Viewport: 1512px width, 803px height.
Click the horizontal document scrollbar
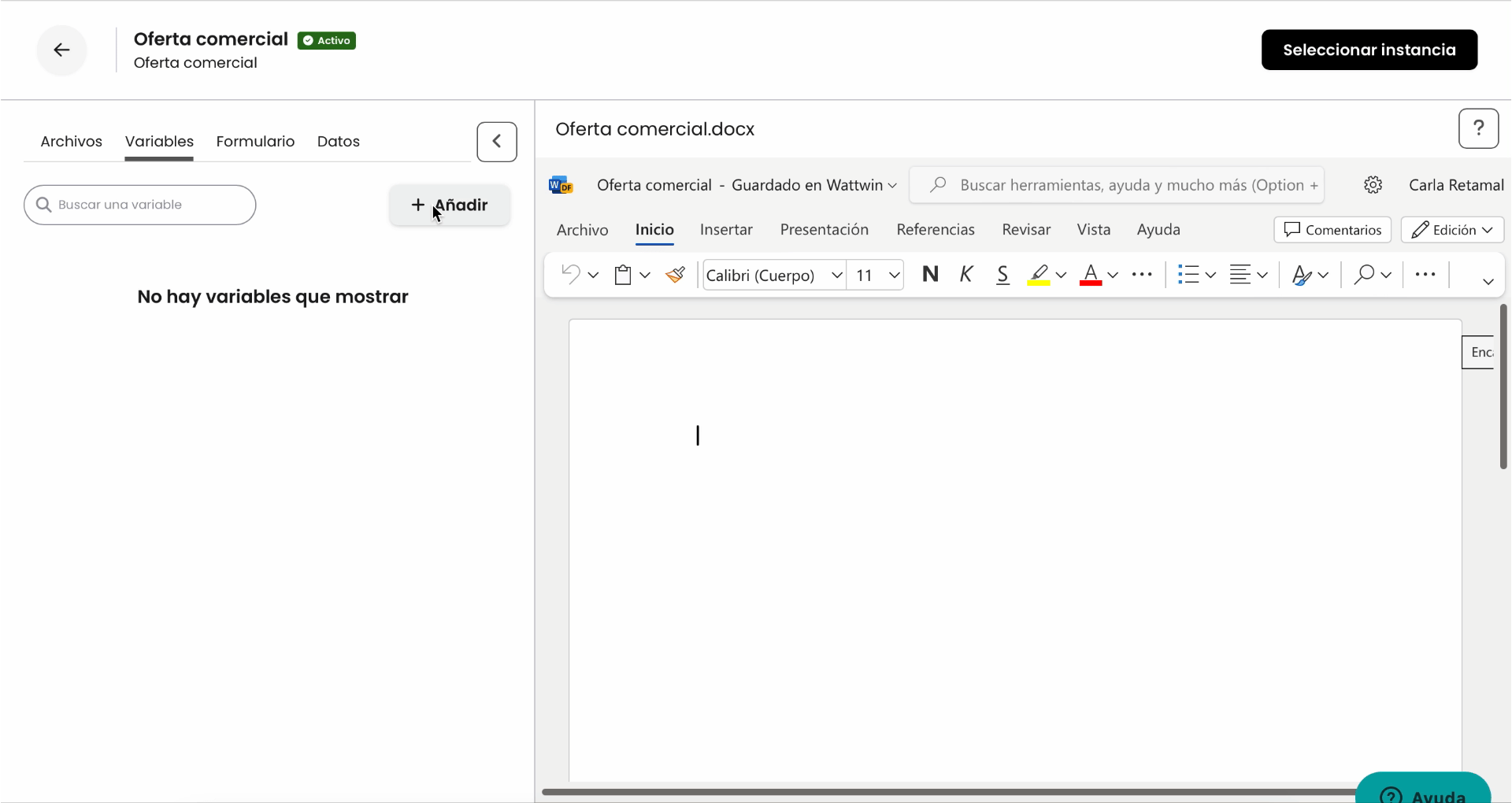(949, 792)
